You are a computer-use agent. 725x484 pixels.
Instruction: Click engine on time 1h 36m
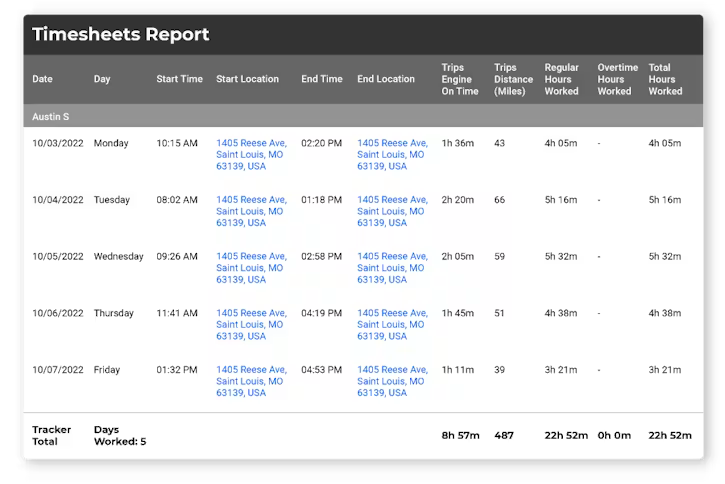[457, 143]
